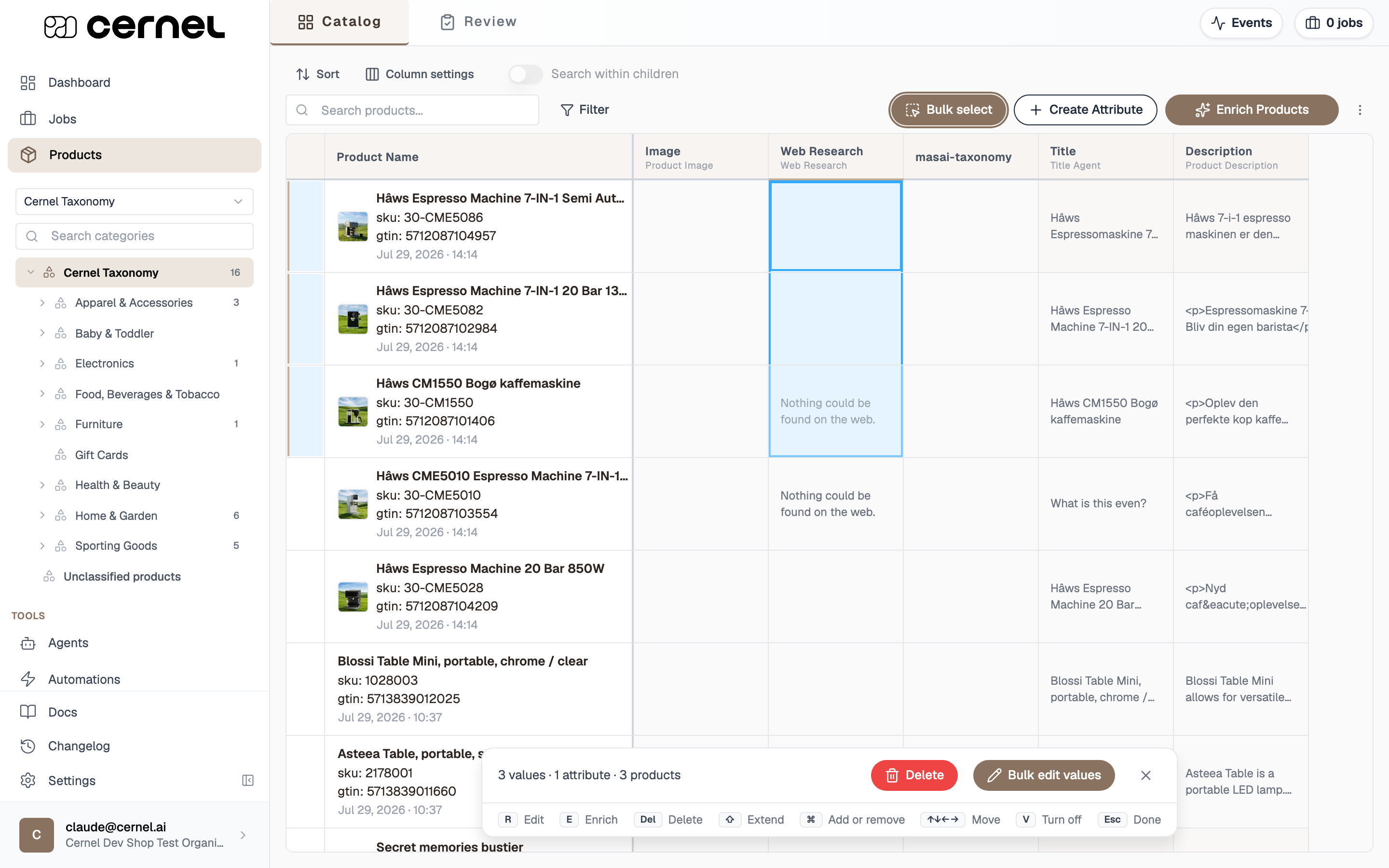Open the Events panel

click(x=1241, y=23)
